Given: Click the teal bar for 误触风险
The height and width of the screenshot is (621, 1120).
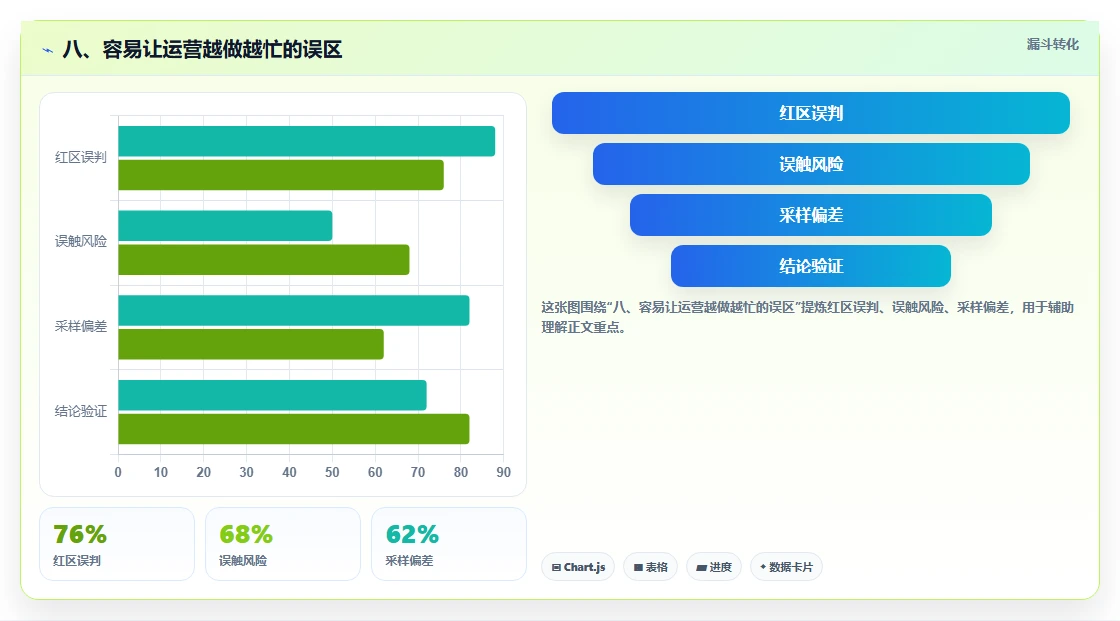Looking at the screenshot, I should click(x=225, y=226).
